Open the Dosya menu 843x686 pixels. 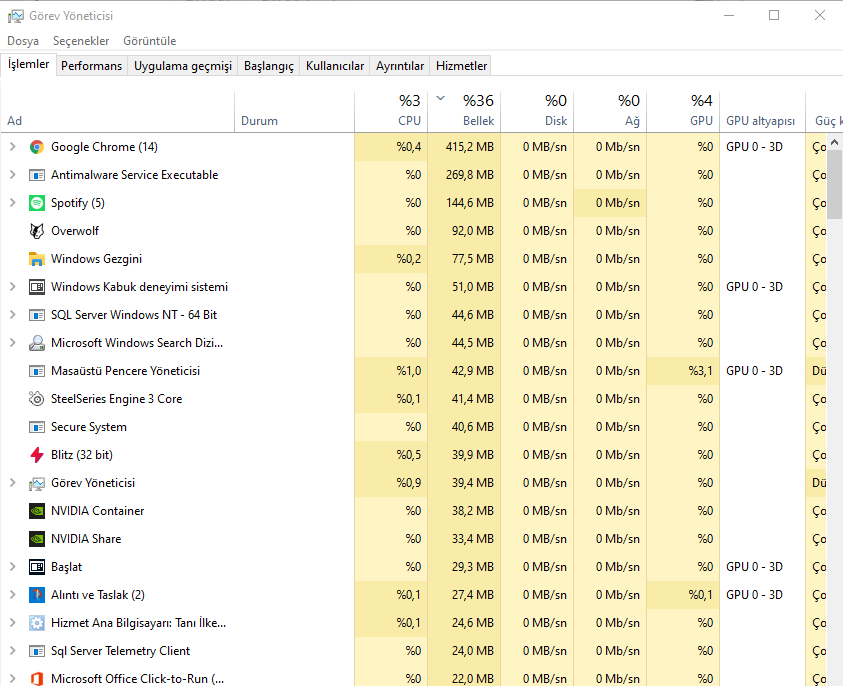click(23, 41)
